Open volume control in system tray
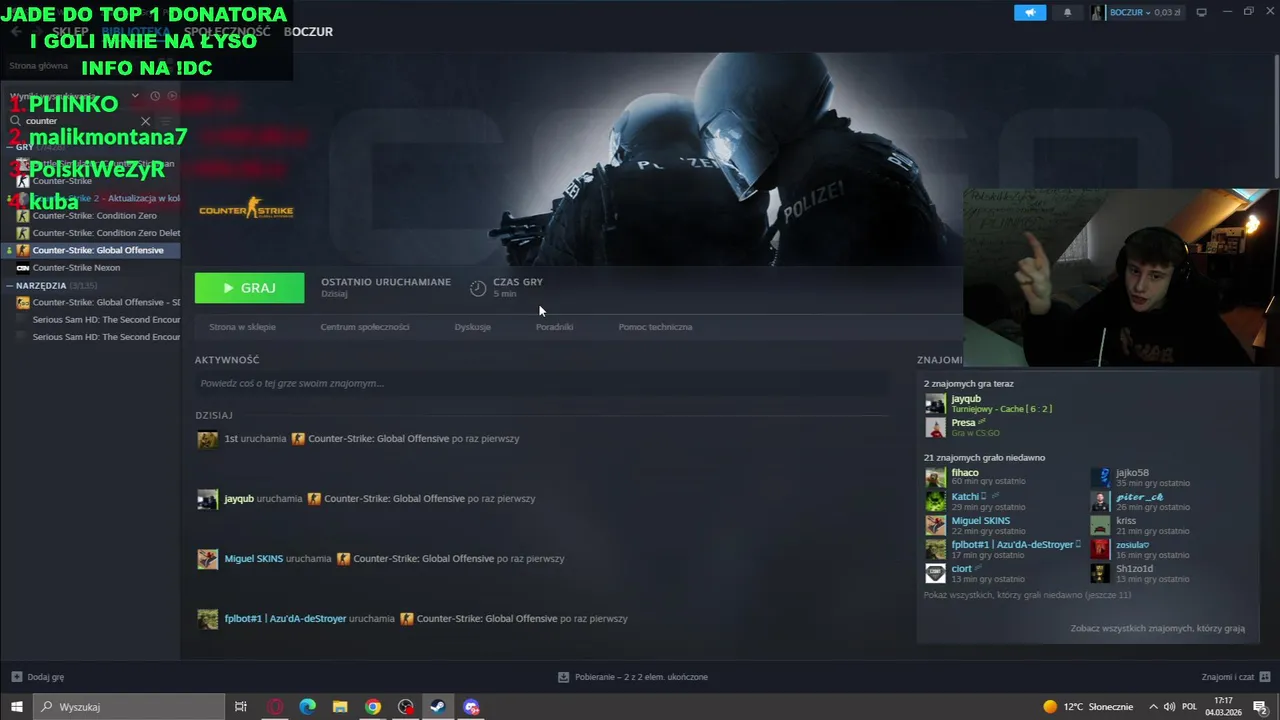Viewport: 1280px width, 720px height. [1171, 707]
